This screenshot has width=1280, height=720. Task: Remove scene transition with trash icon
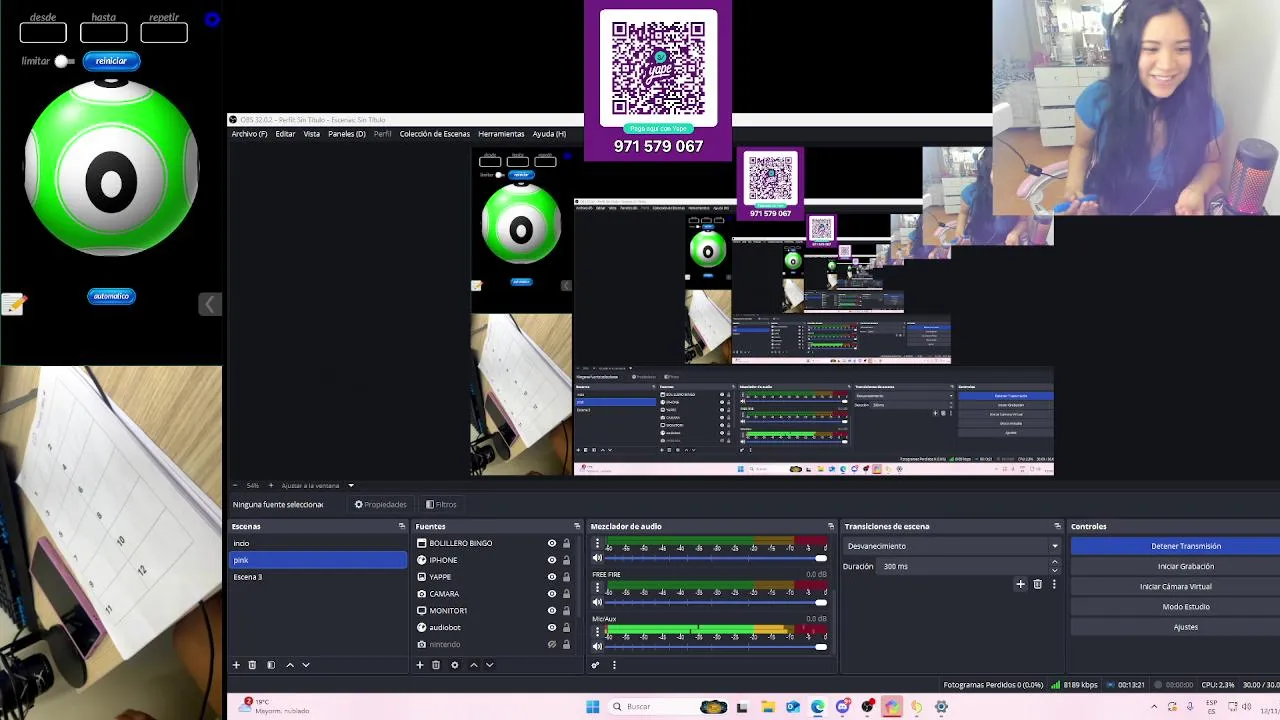(1038, 584)
